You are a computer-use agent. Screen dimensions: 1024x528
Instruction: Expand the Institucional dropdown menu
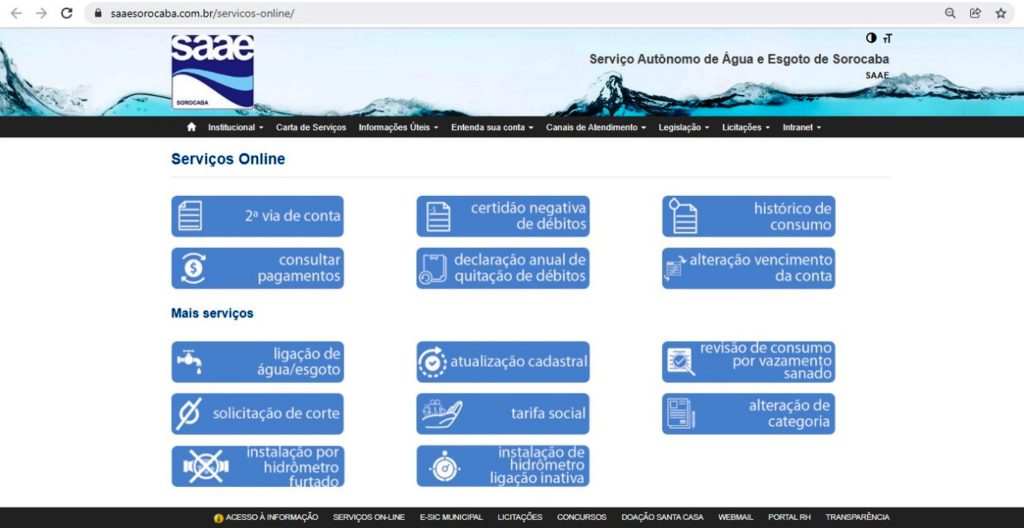pyautogui.click(x=235, y=128)
